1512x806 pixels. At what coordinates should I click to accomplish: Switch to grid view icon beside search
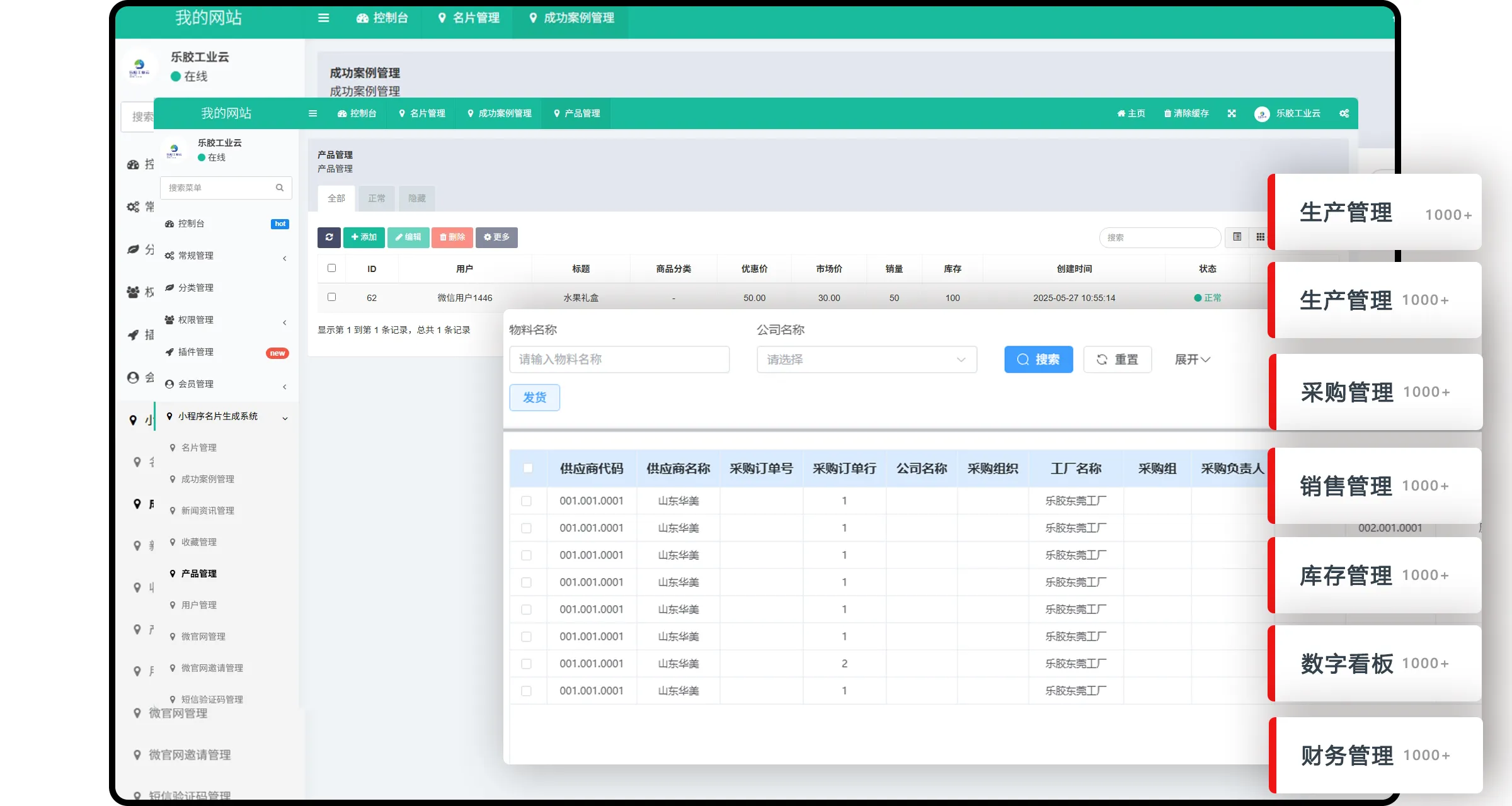point(1260,237)
